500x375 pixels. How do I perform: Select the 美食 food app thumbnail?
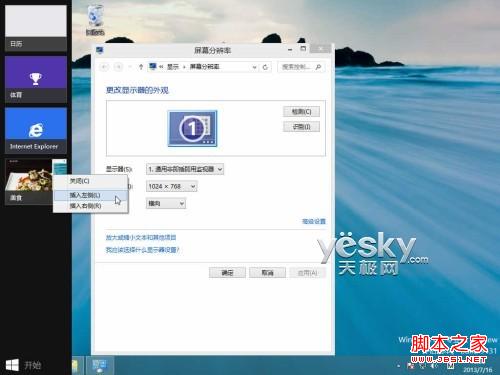(x=28, y=182)
